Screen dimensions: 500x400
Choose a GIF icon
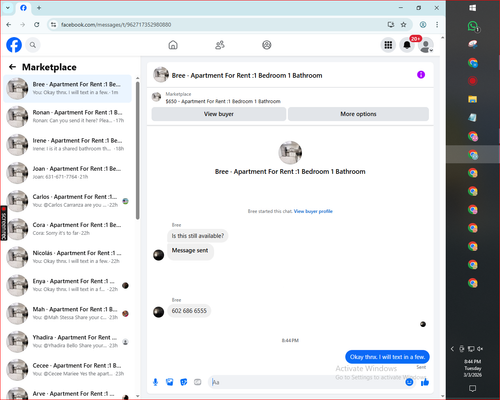198,382
